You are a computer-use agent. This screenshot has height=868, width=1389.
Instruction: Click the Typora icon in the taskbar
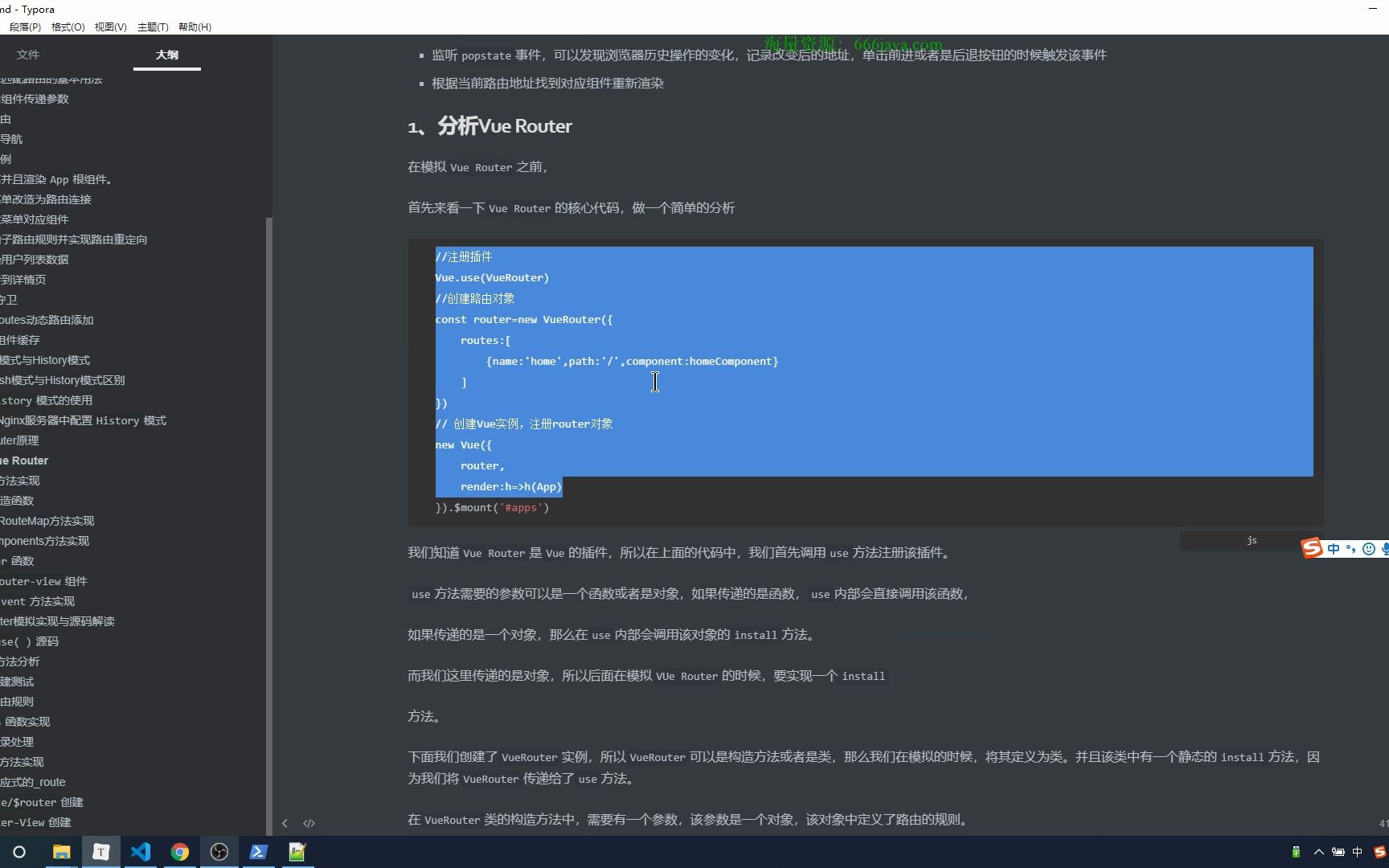coord(100,852)
